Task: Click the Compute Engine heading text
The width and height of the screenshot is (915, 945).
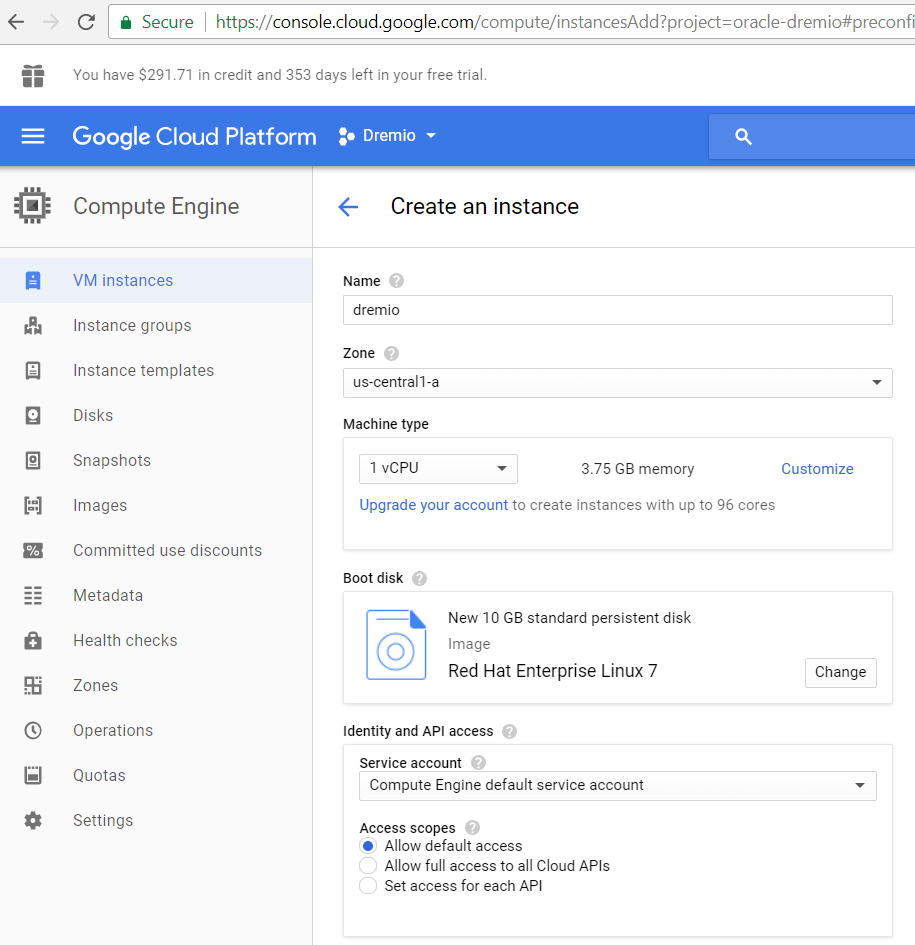Action: (x=156, y=207)
